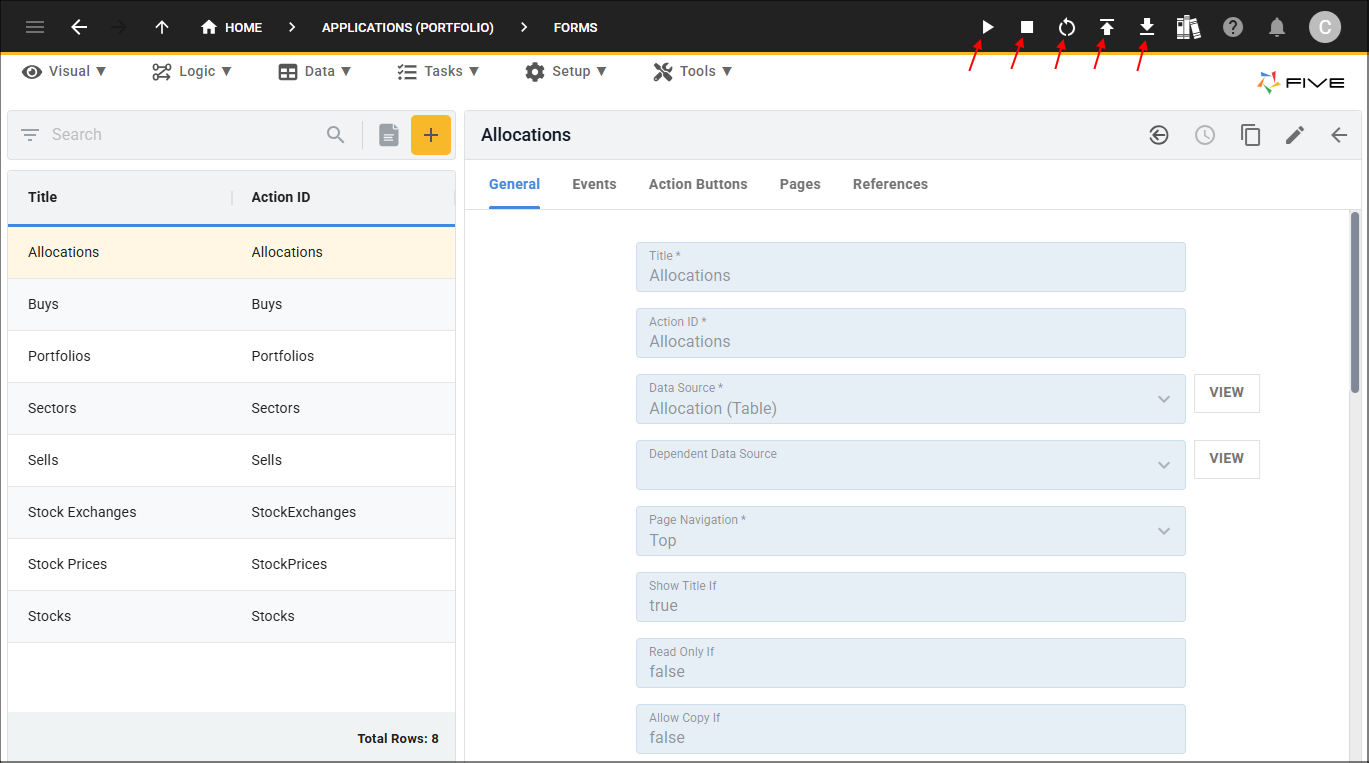Image resolution: width=1369 pixels, height=763 pixels.
Task: Switch to the Events tab
Action: coord(594,184)
